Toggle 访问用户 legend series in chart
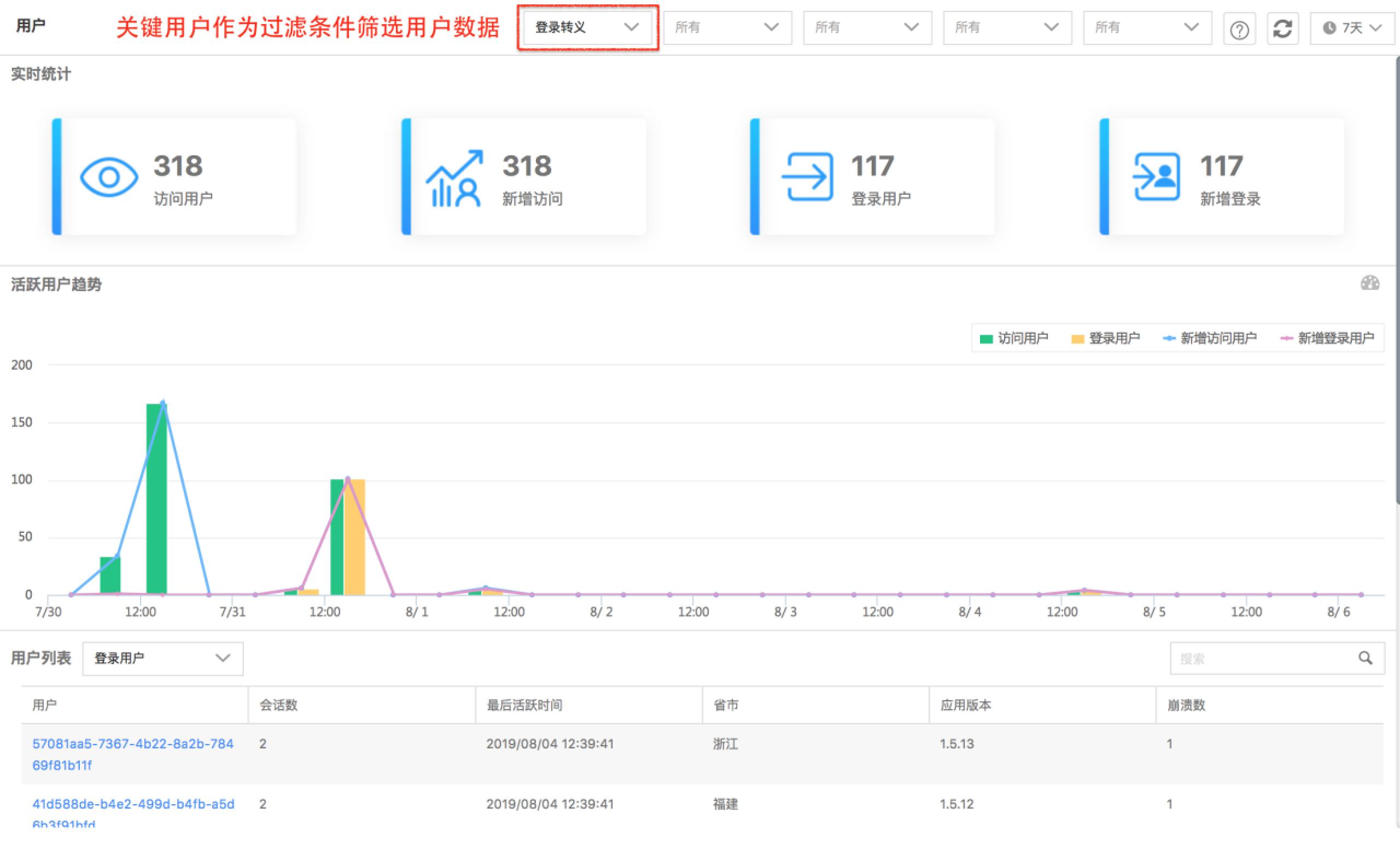This screenshot has height=860, width=1400. pos(1014,339)
